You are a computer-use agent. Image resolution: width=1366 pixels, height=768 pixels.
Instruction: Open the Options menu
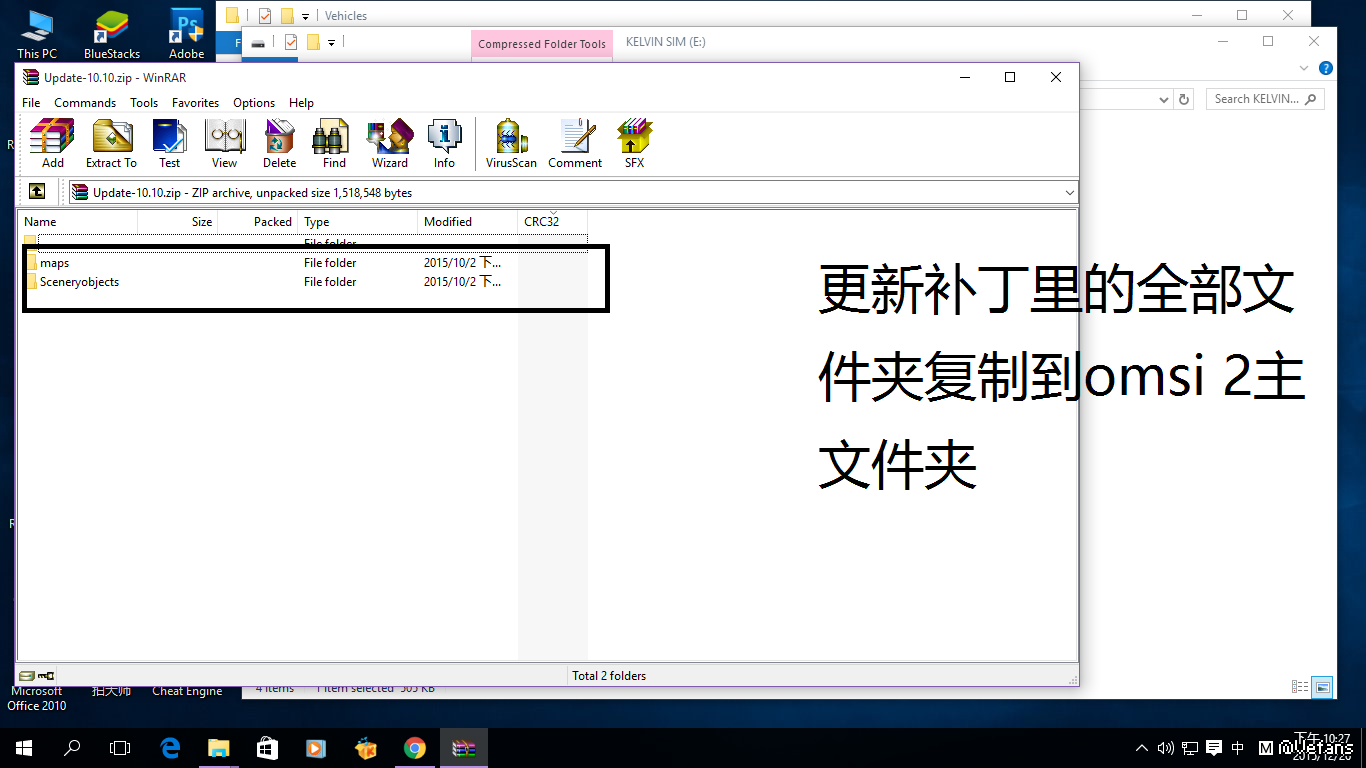point(254,102)
